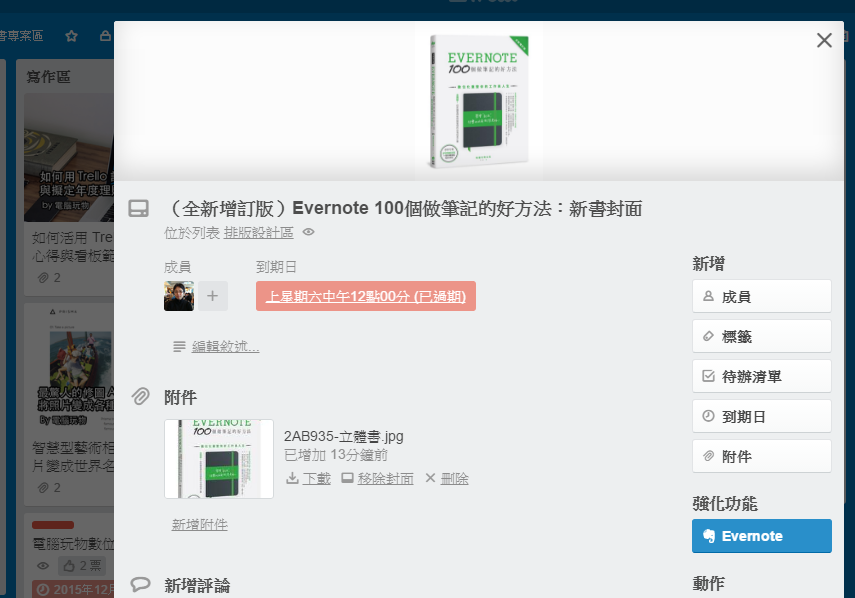
Task: Click the red label on 電腦玩物 card
Action: pos(53,525)
